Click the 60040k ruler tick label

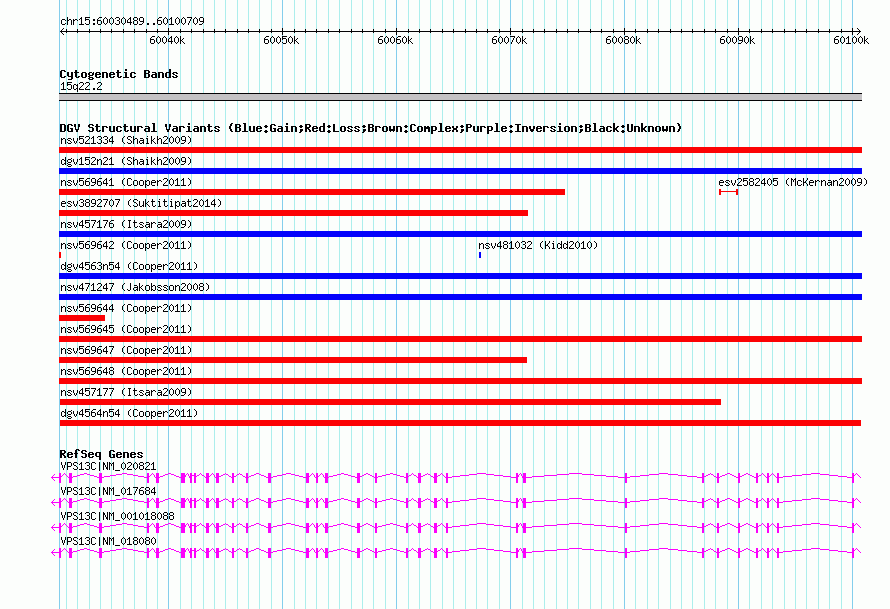point(167,40)
